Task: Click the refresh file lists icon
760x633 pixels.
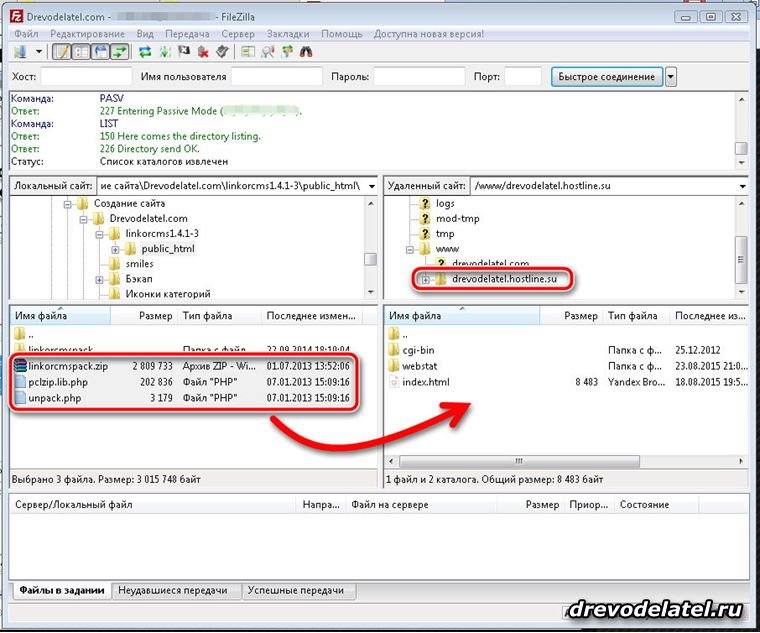Action: pyautogui.click(x=144, y=51)
